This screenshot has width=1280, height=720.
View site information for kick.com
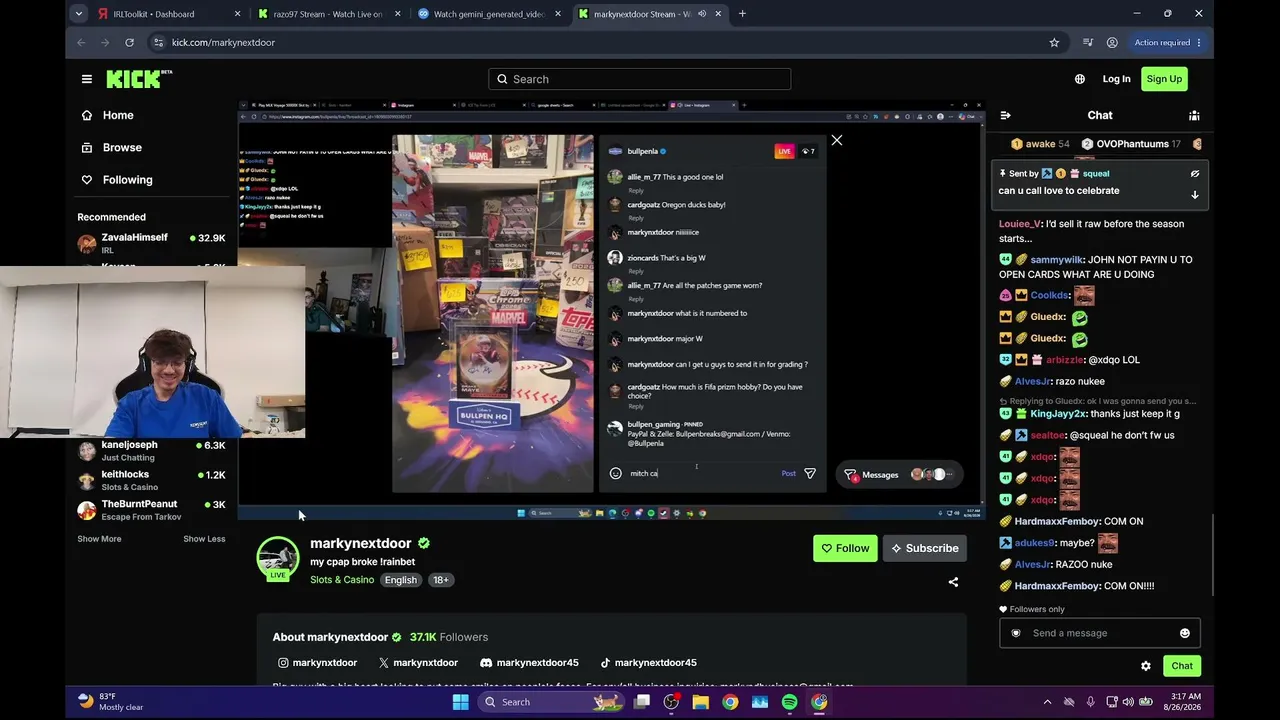click(158, 43)
